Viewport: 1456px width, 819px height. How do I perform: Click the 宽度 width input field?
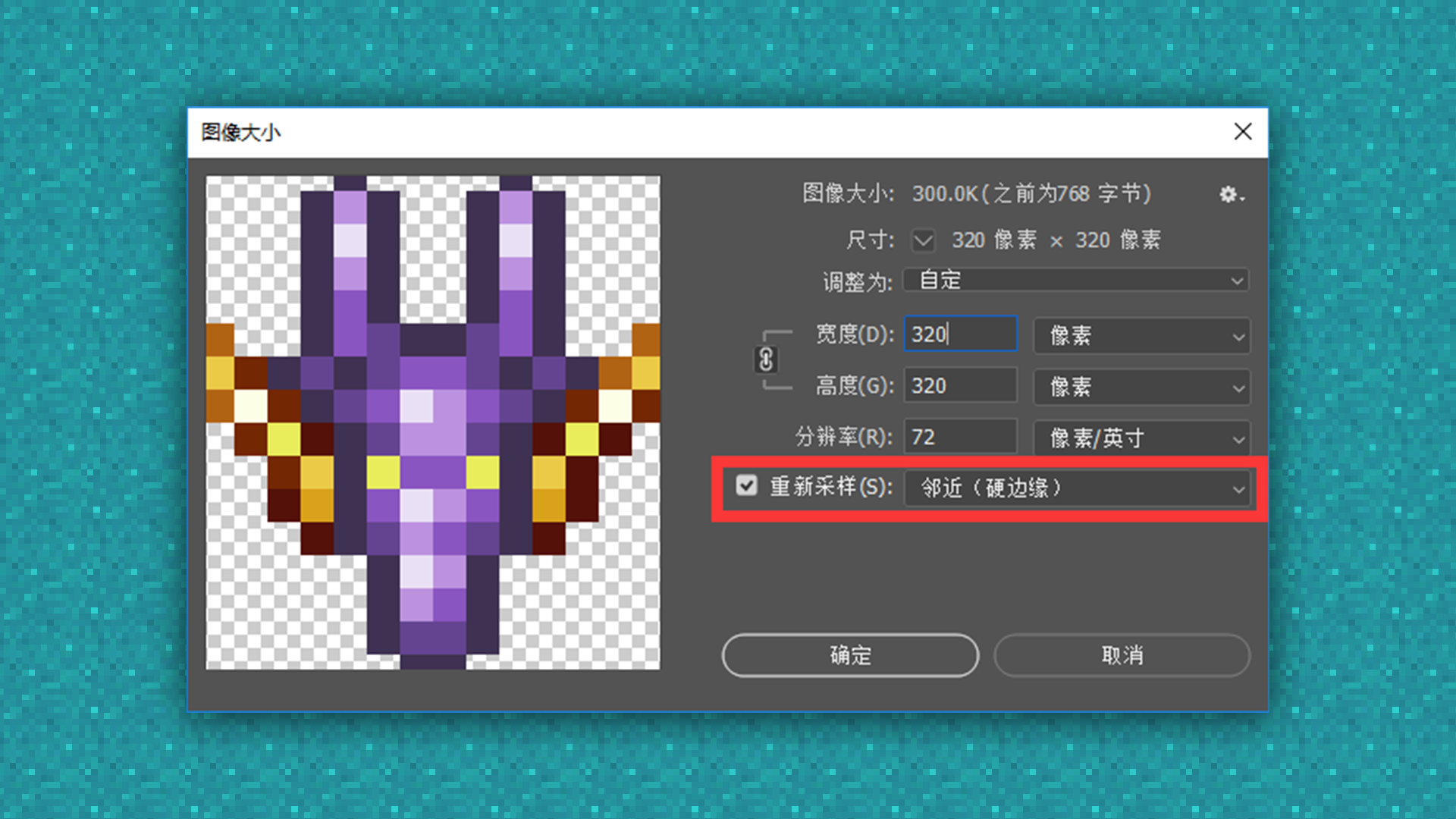[960, 334]
